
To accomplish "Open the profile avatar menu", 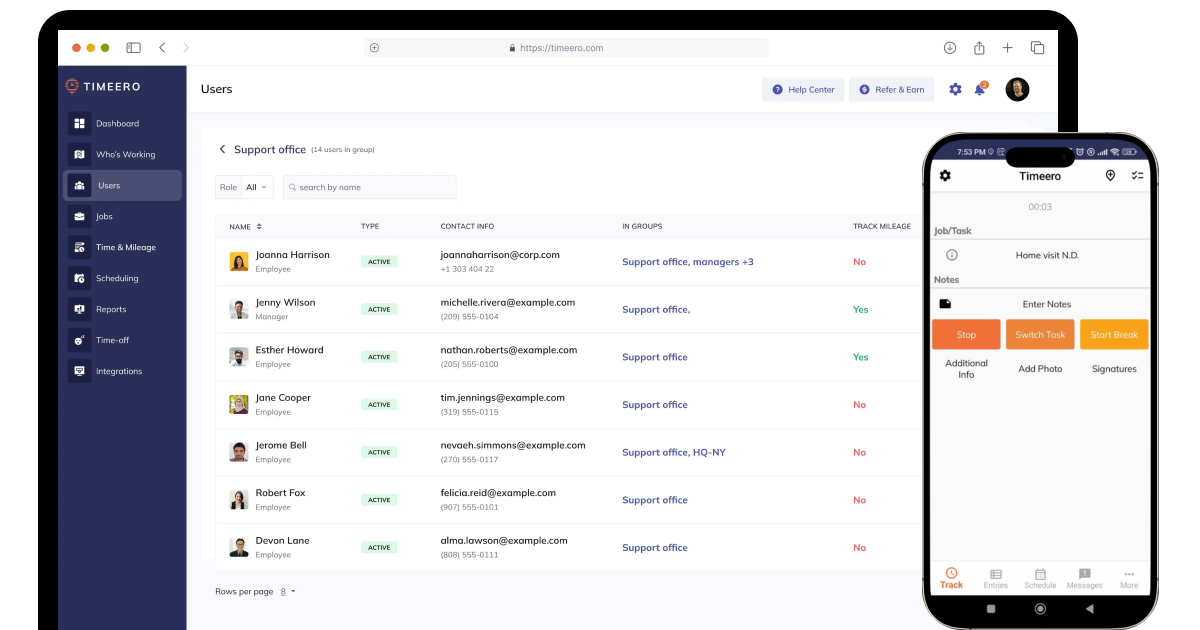I will (1017, 89).
